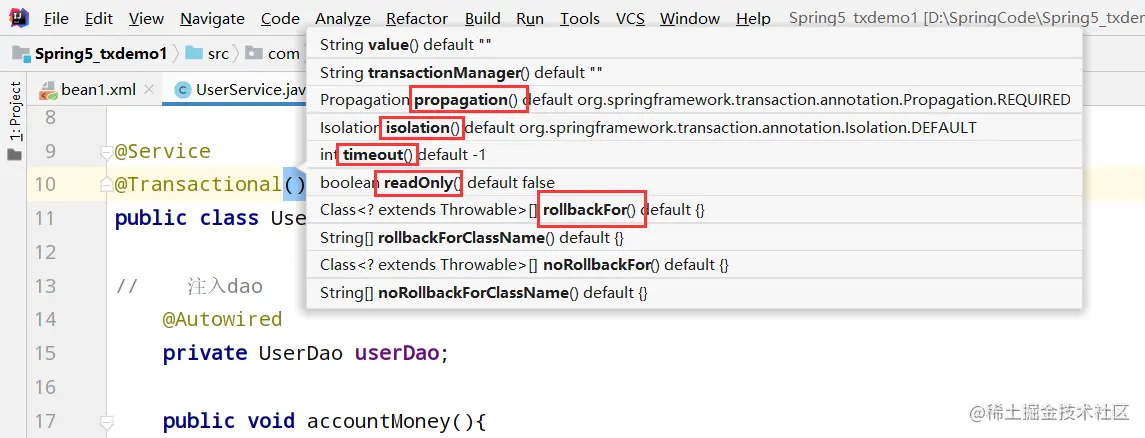The width and height of the screenshot is (1145, 438).
Task: Select propagation() parameter hint
Action: pos(694,100)
